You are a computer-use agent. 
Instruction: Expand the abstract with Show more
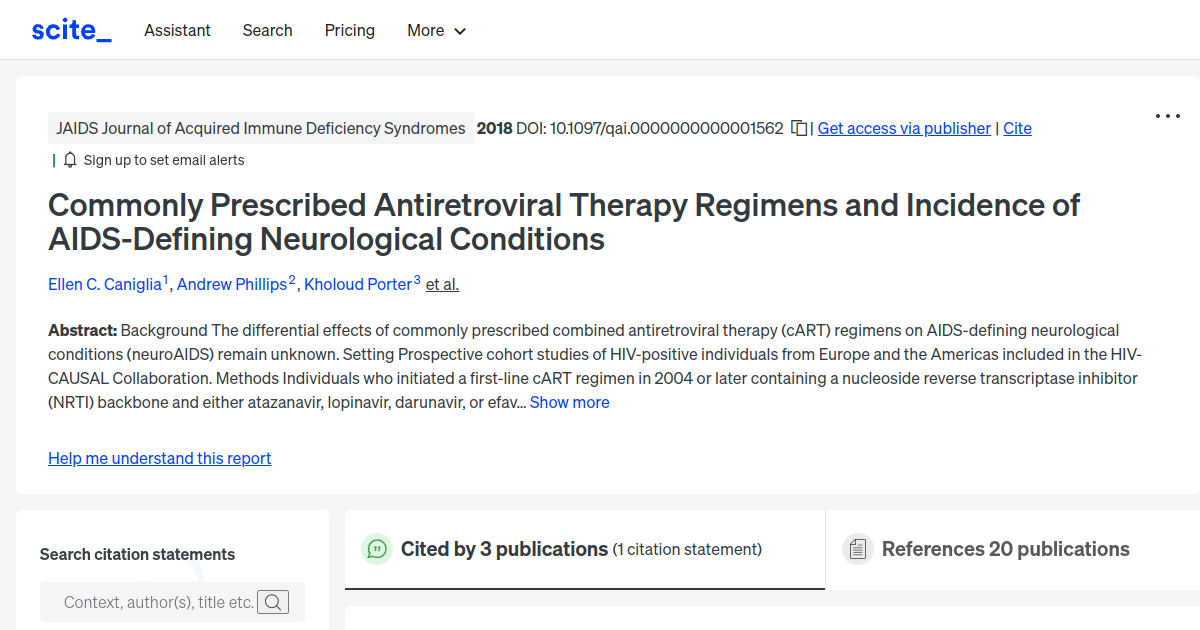tap(569, 402)
